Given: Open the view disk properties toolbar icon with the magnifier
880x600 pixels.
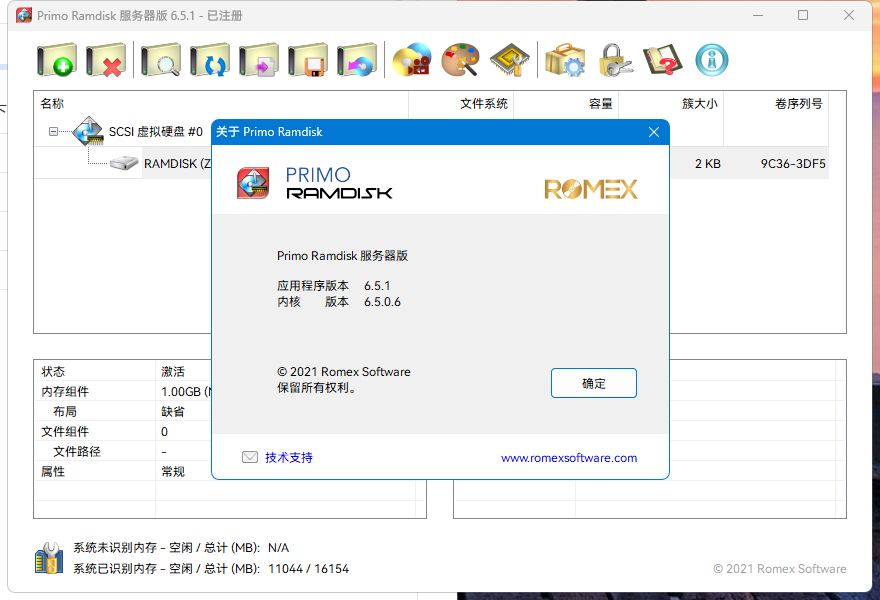Looking at the screenshot, I should pos(161,59).
